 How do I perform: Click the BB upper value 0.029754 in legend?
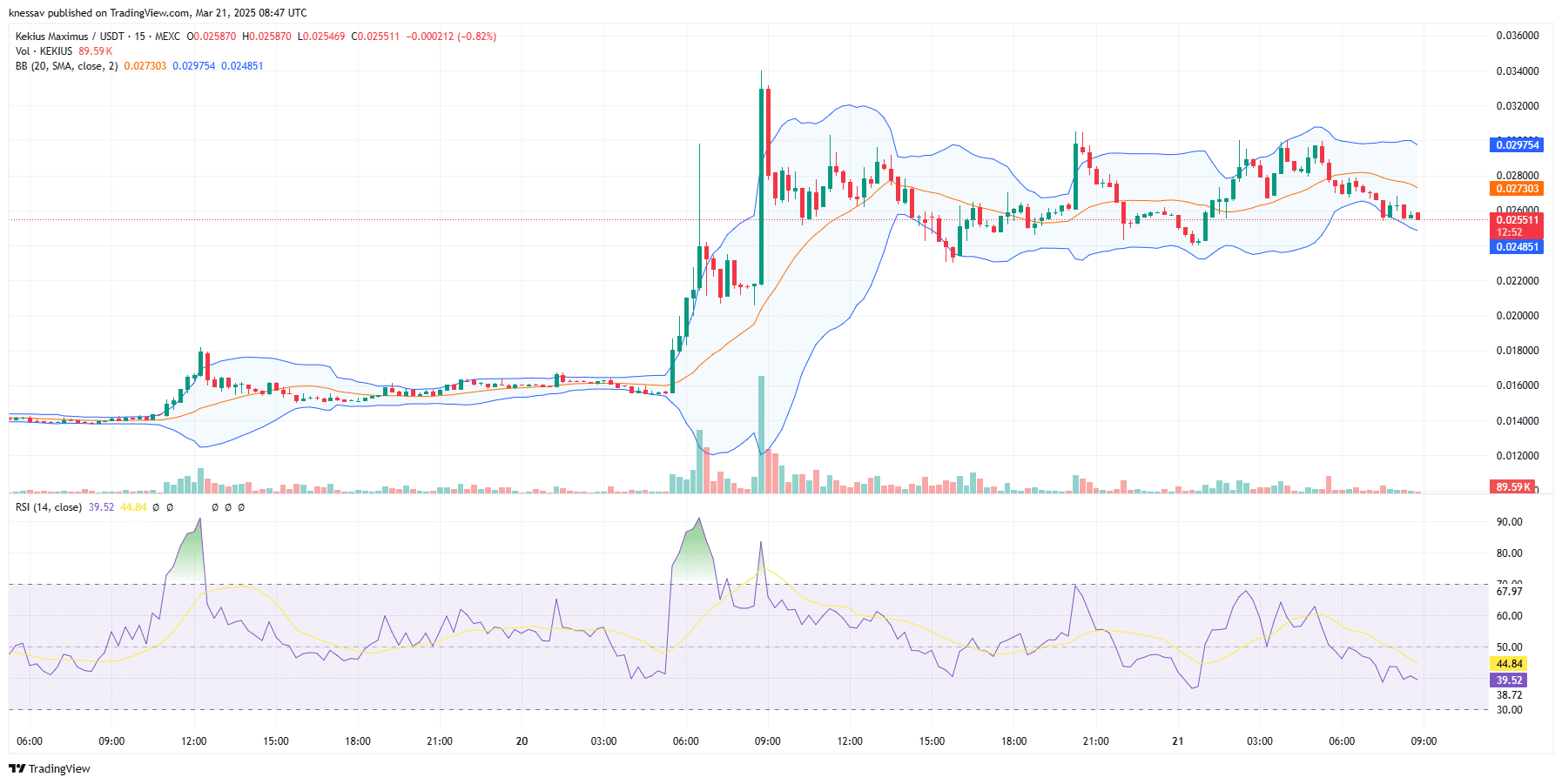click(194, 66)
